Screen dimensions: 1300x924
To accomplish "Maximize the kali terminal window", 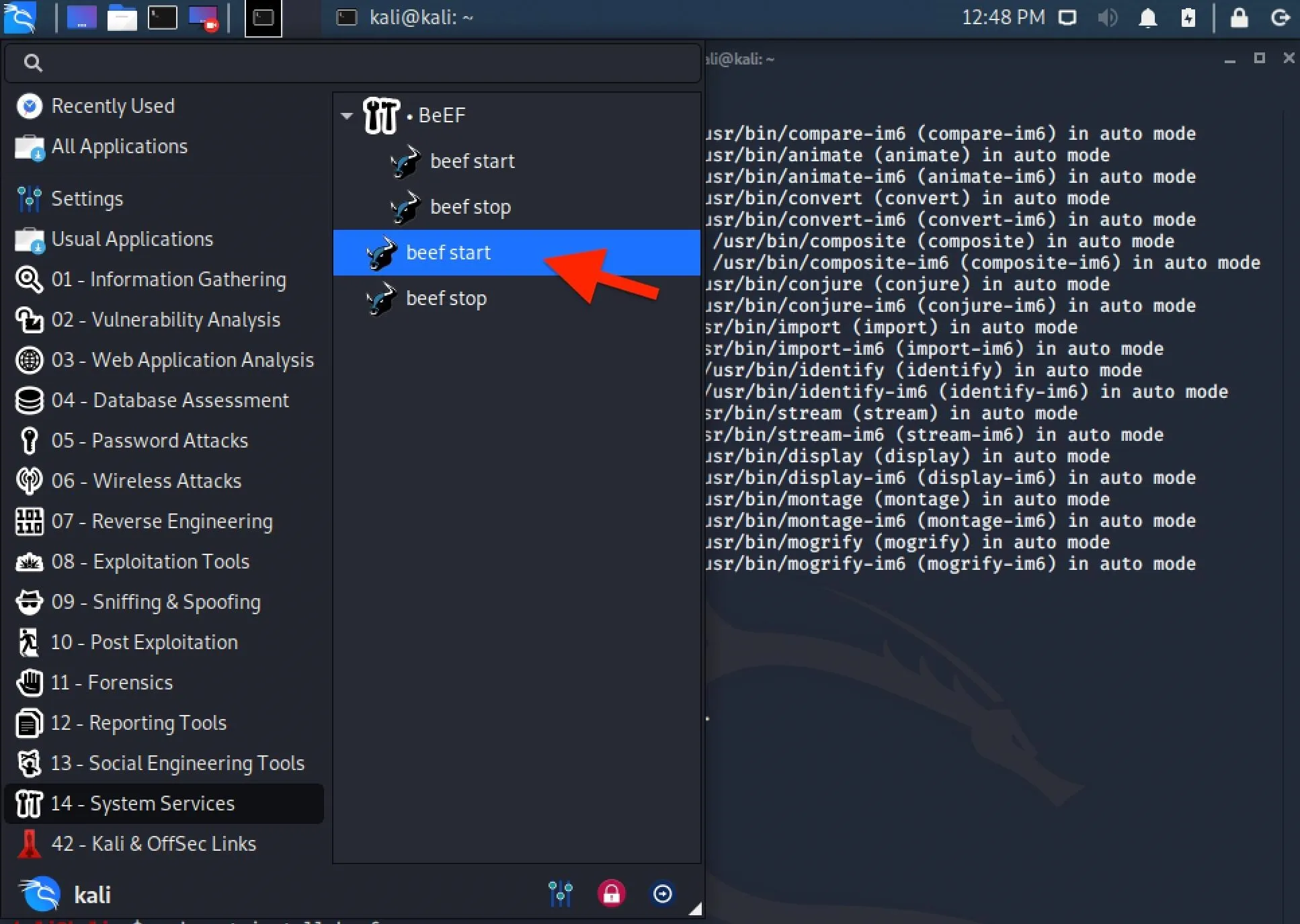I will pos(1260,58).
